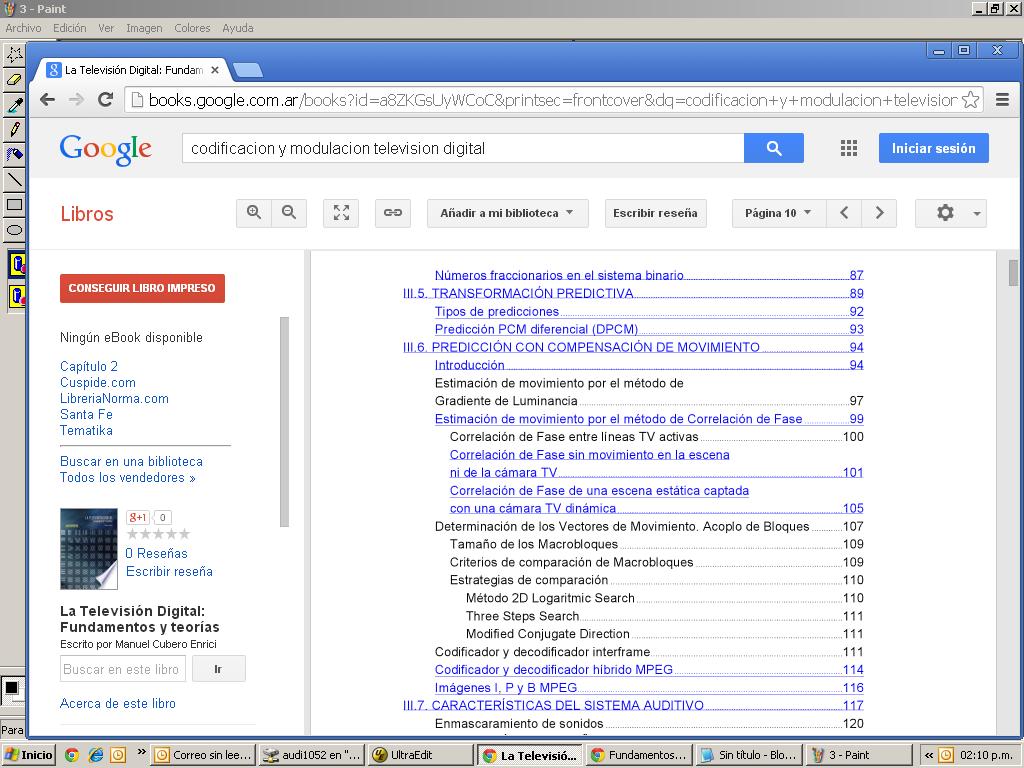Click the Escribir reseña toolbar button
The height and width of the screenshot is (768, 1024).
655,213
